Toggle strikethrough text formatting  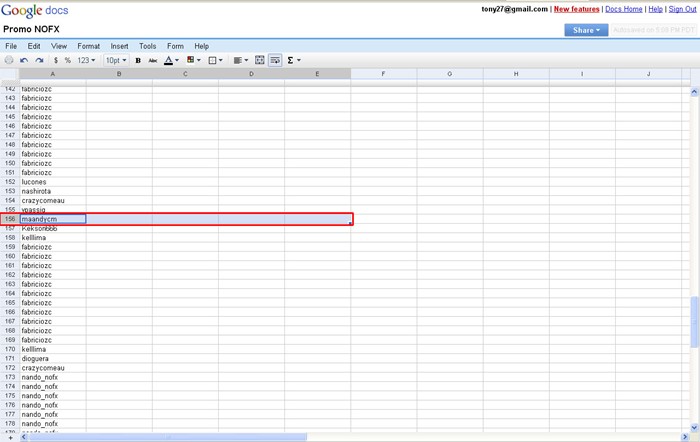(x=153, y=60)
